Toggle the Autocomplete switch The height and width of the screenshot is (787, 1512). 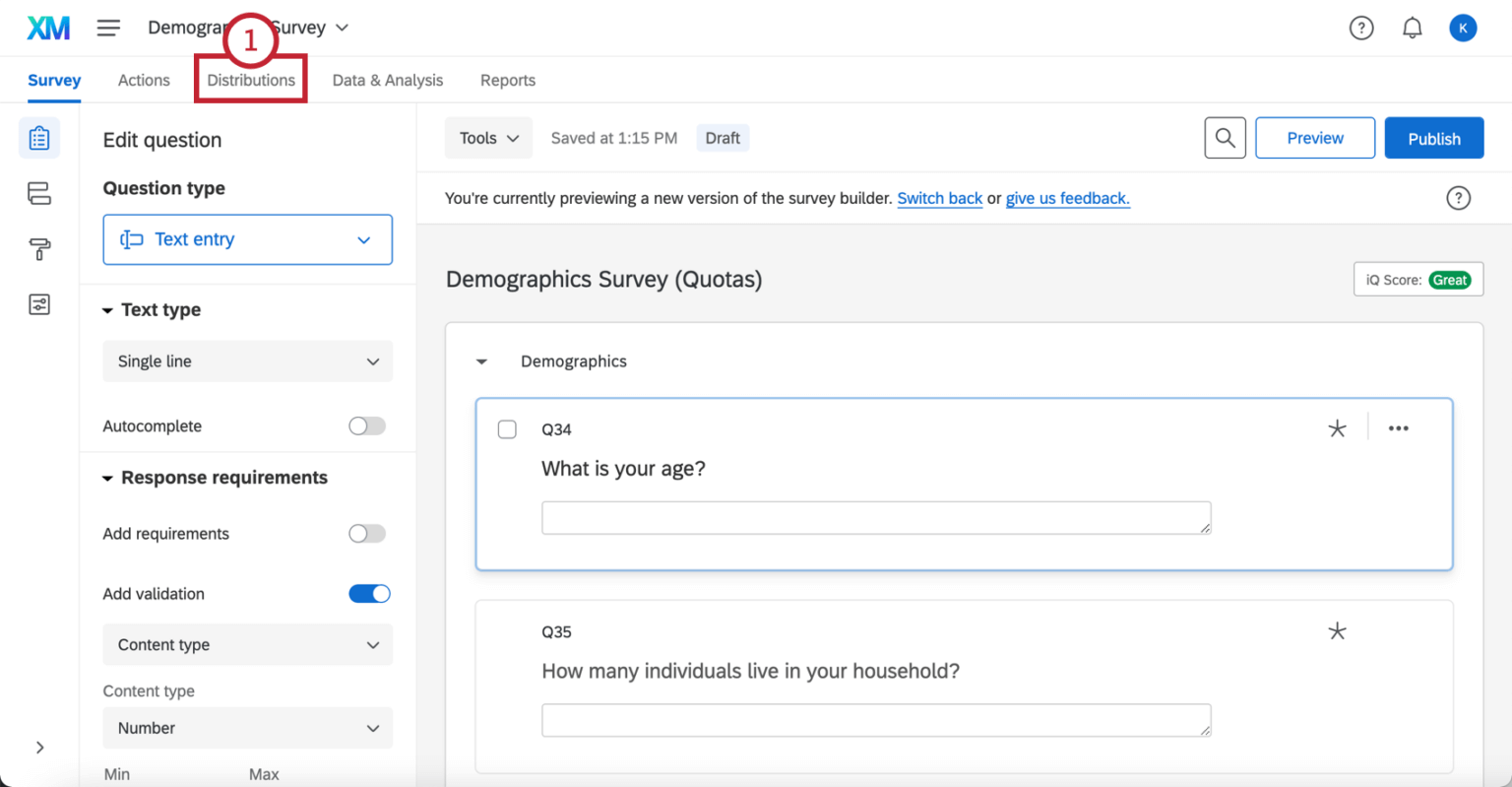coord(367,426)
